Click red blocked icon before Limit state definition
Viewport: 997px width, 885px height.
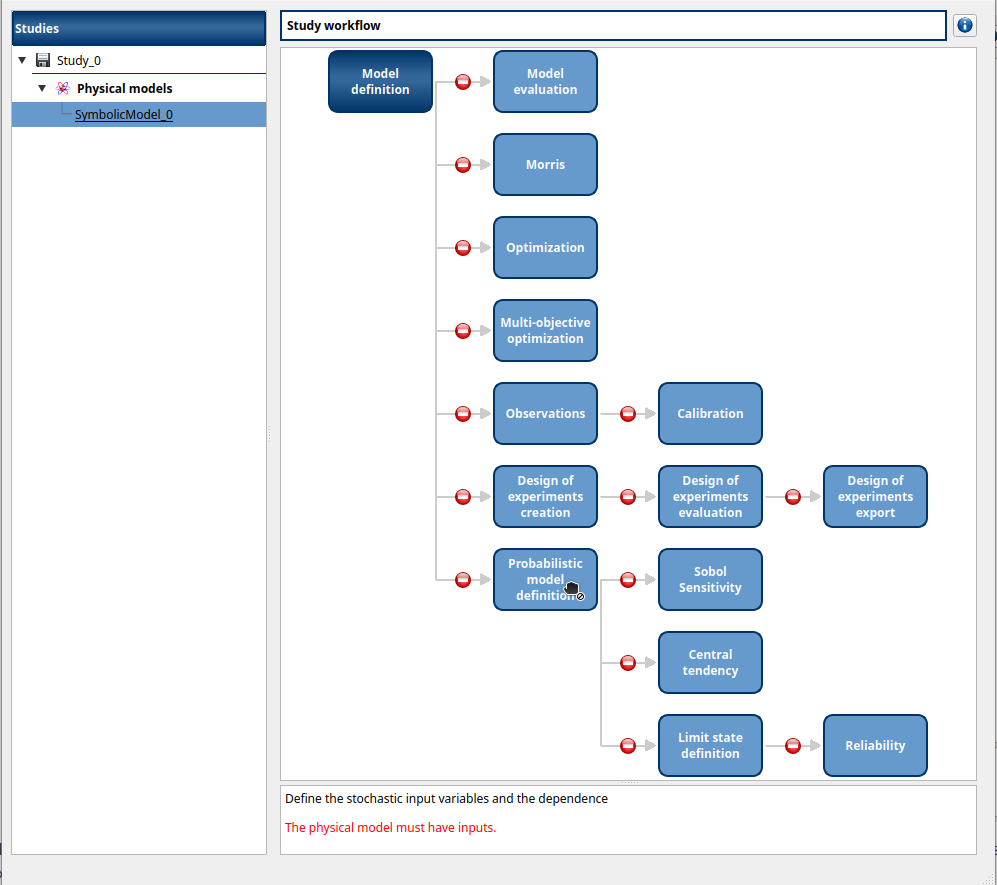[628, 746]
